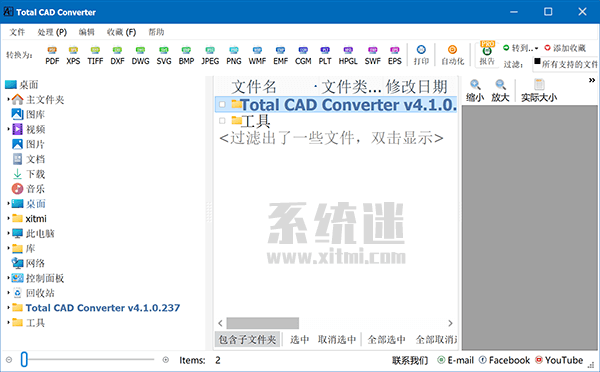
Task: Convert to XPS format
Action: [73, 55]
